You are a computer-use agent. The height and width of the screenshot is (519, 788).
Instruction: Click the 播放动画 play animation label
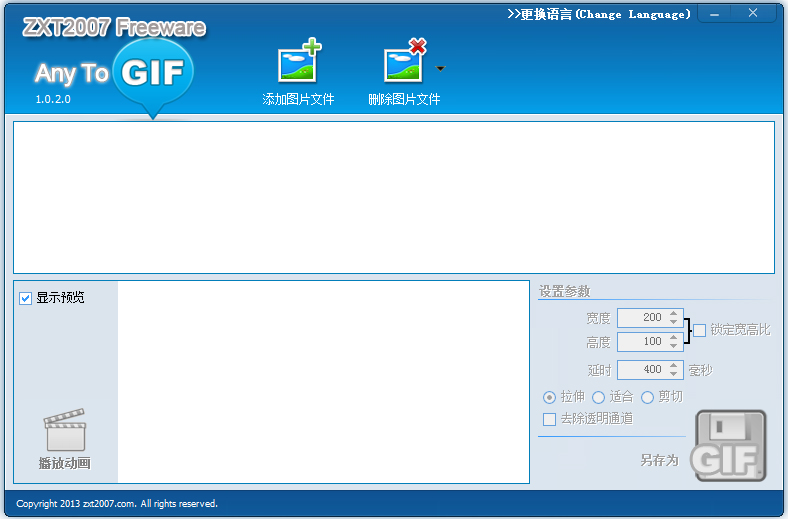[x=65, y=463]
